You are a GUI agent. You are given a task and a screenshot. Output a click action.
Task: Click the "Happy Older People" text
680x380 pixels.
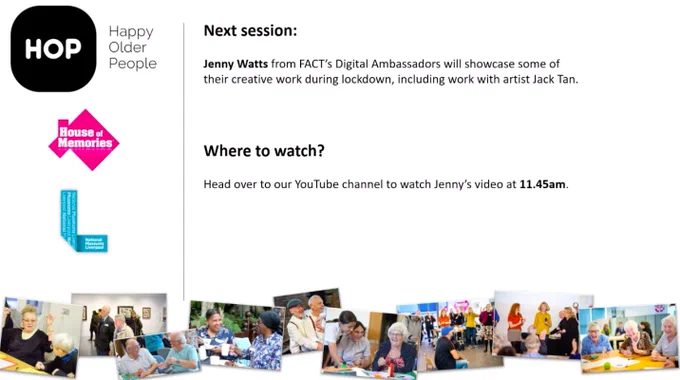[x=132, y=47]
